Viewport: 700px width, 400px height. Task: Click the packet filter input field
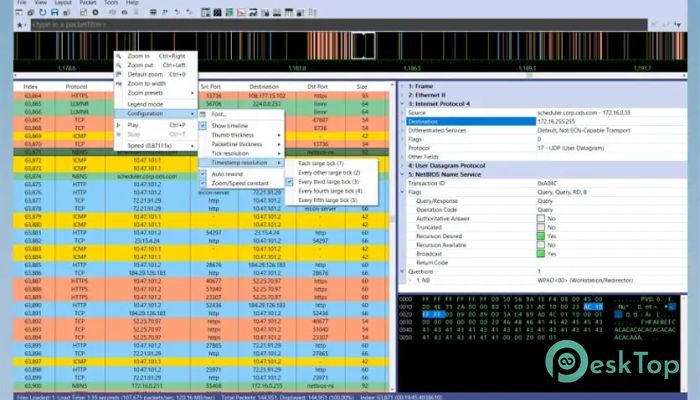[339, 25]
